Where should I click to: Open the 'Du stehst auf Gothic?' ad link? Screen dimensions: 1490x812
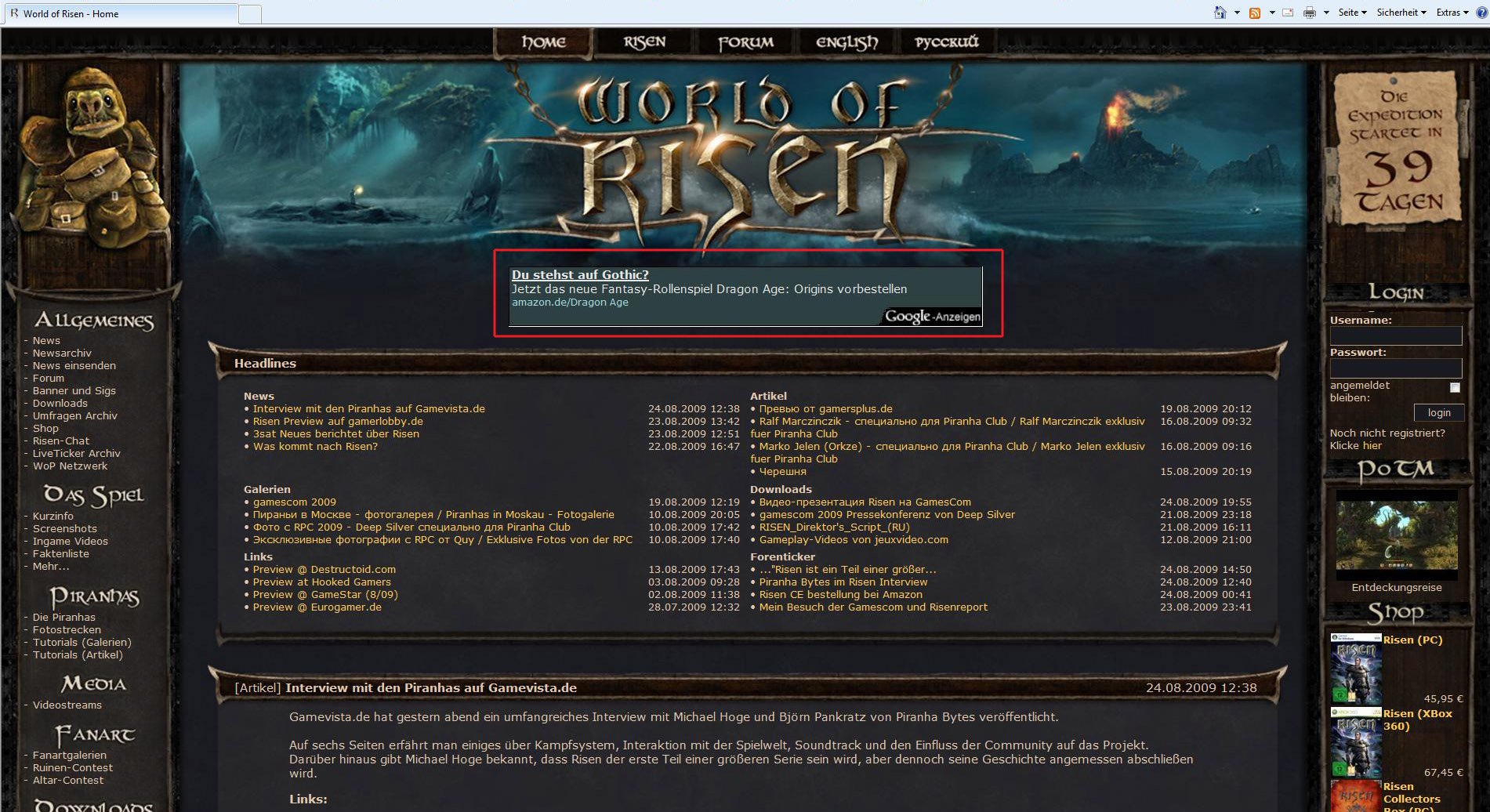tap(580, 275)
